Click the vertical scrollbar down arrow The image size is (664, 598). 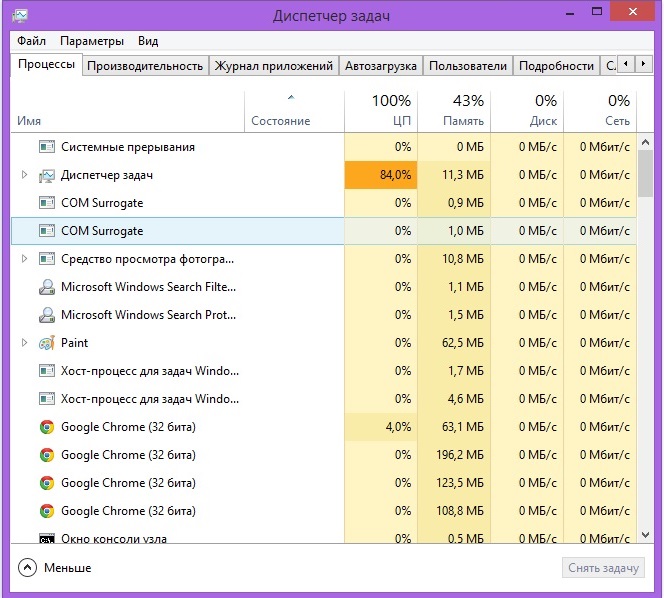(x=646, y=535)
